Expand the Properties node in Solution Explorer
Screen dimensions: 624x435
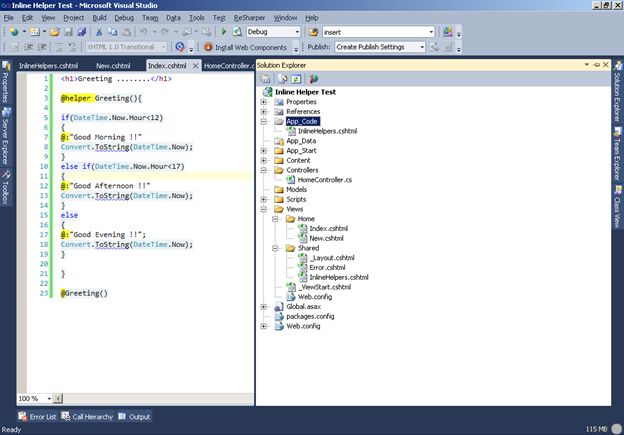263,102
